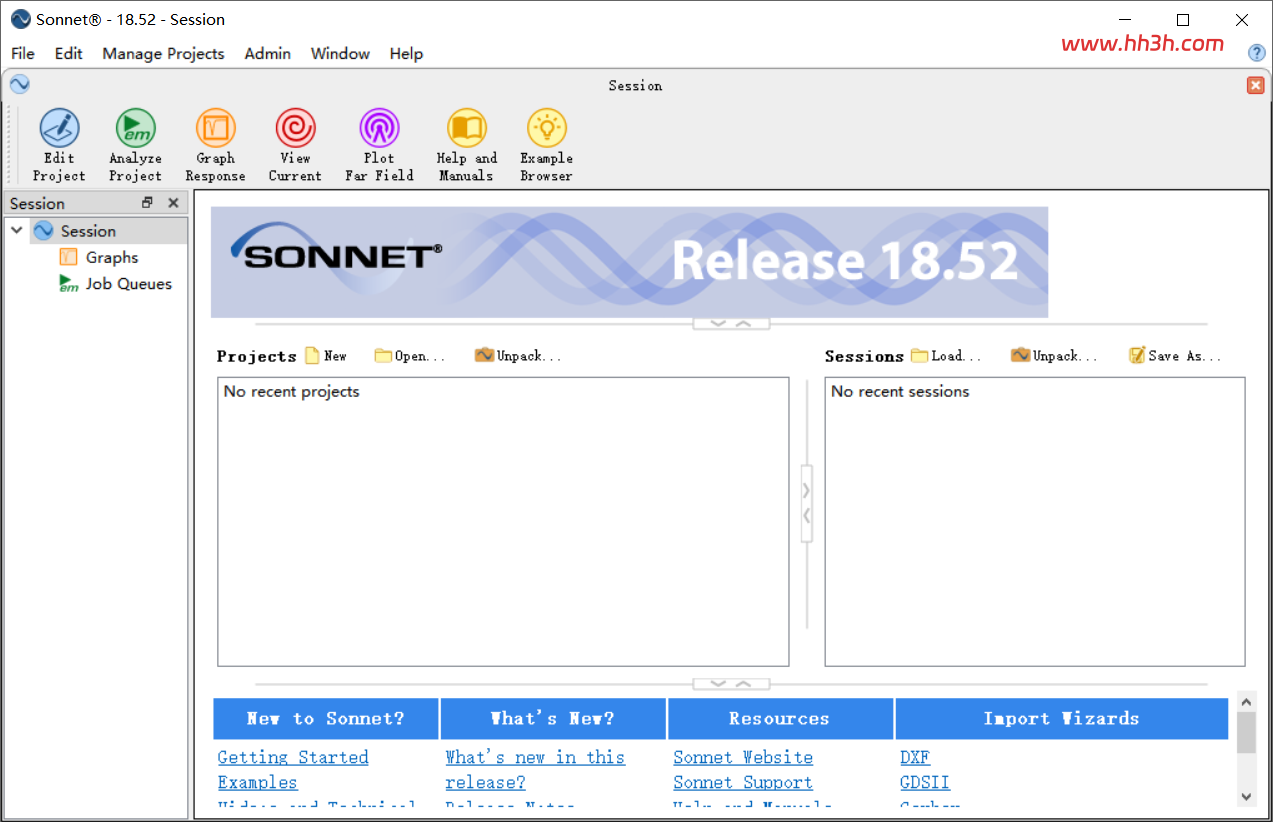Open the Sonnet Support link
The image size is (1273, 822).
click(x=743, y=782)
